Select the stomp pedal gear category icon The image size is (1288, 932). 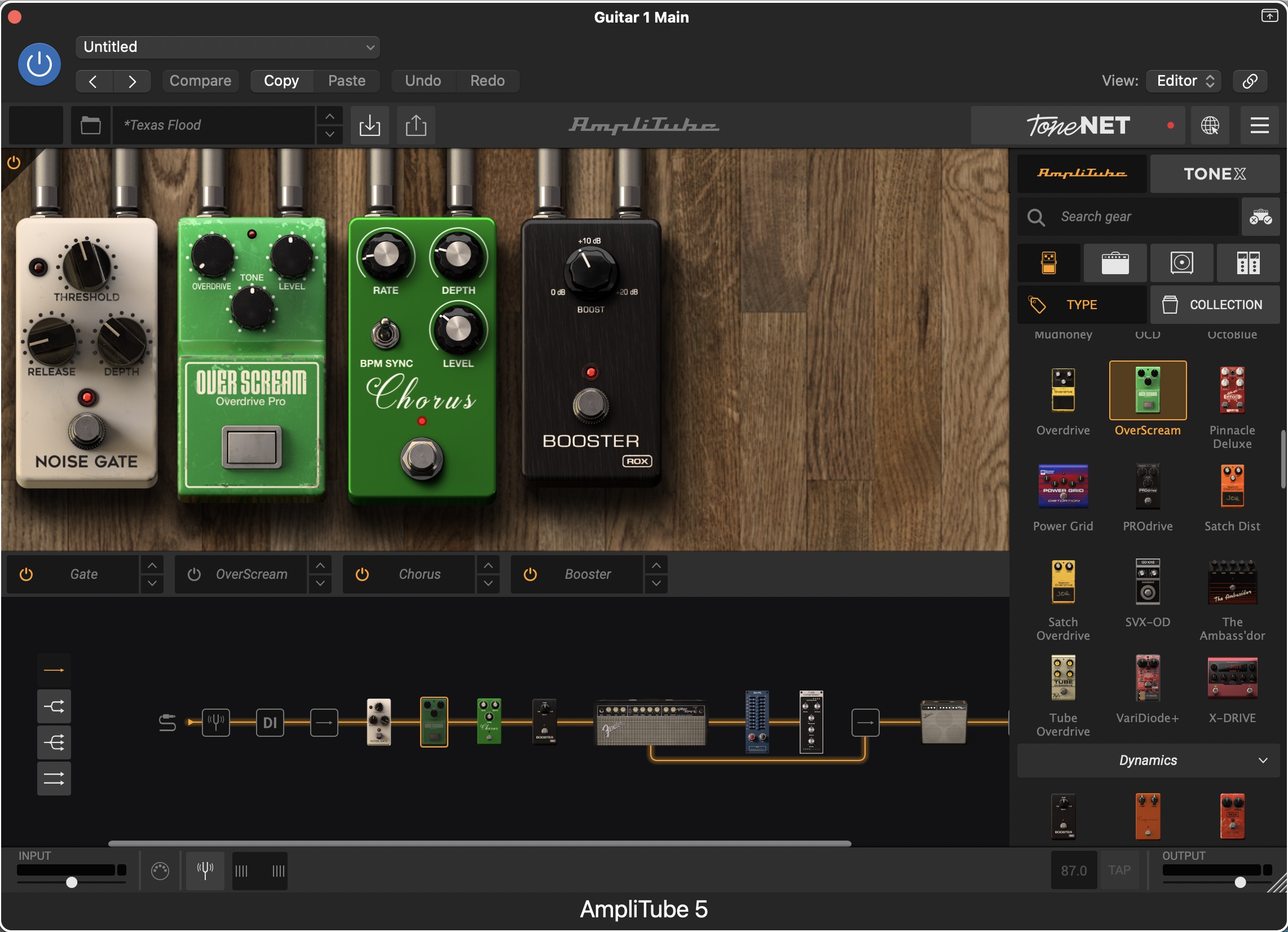(x=1048, y=262)
